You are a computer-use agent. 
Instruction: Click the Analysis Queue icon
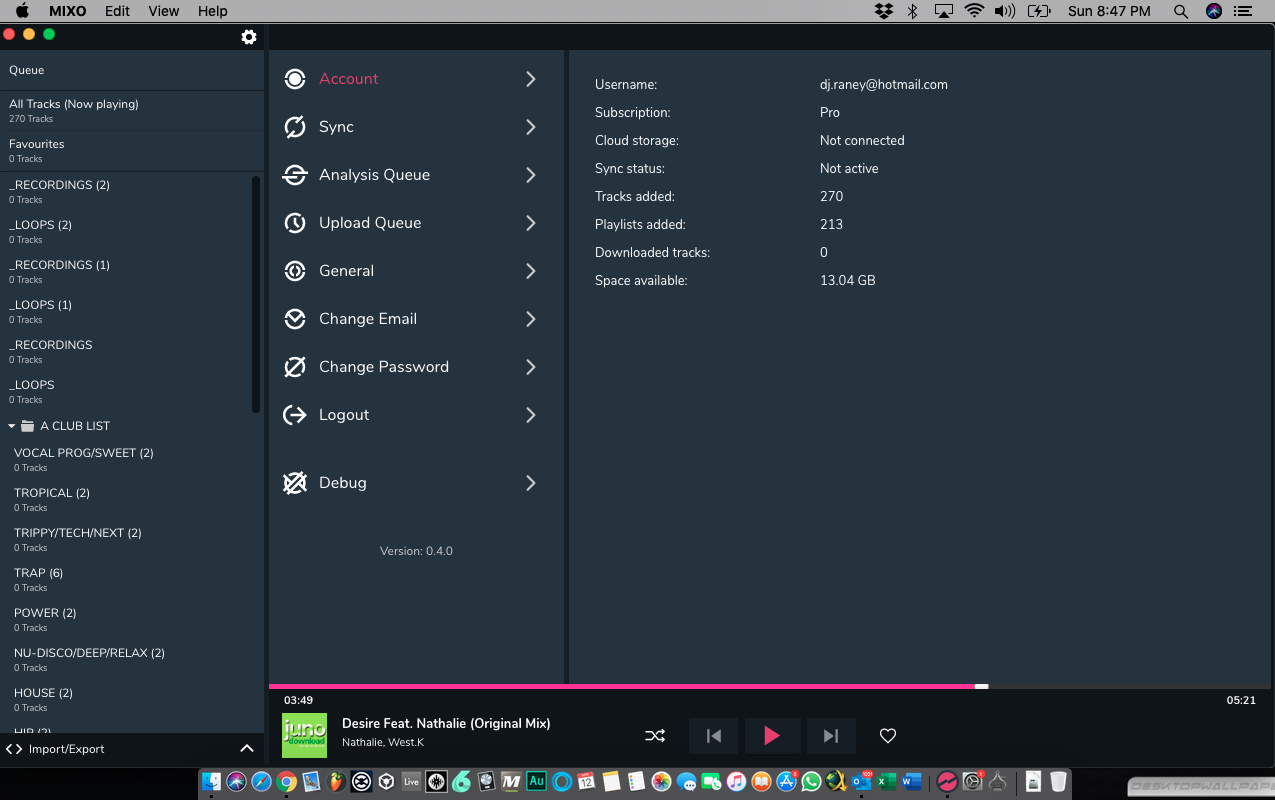[294, 175]
